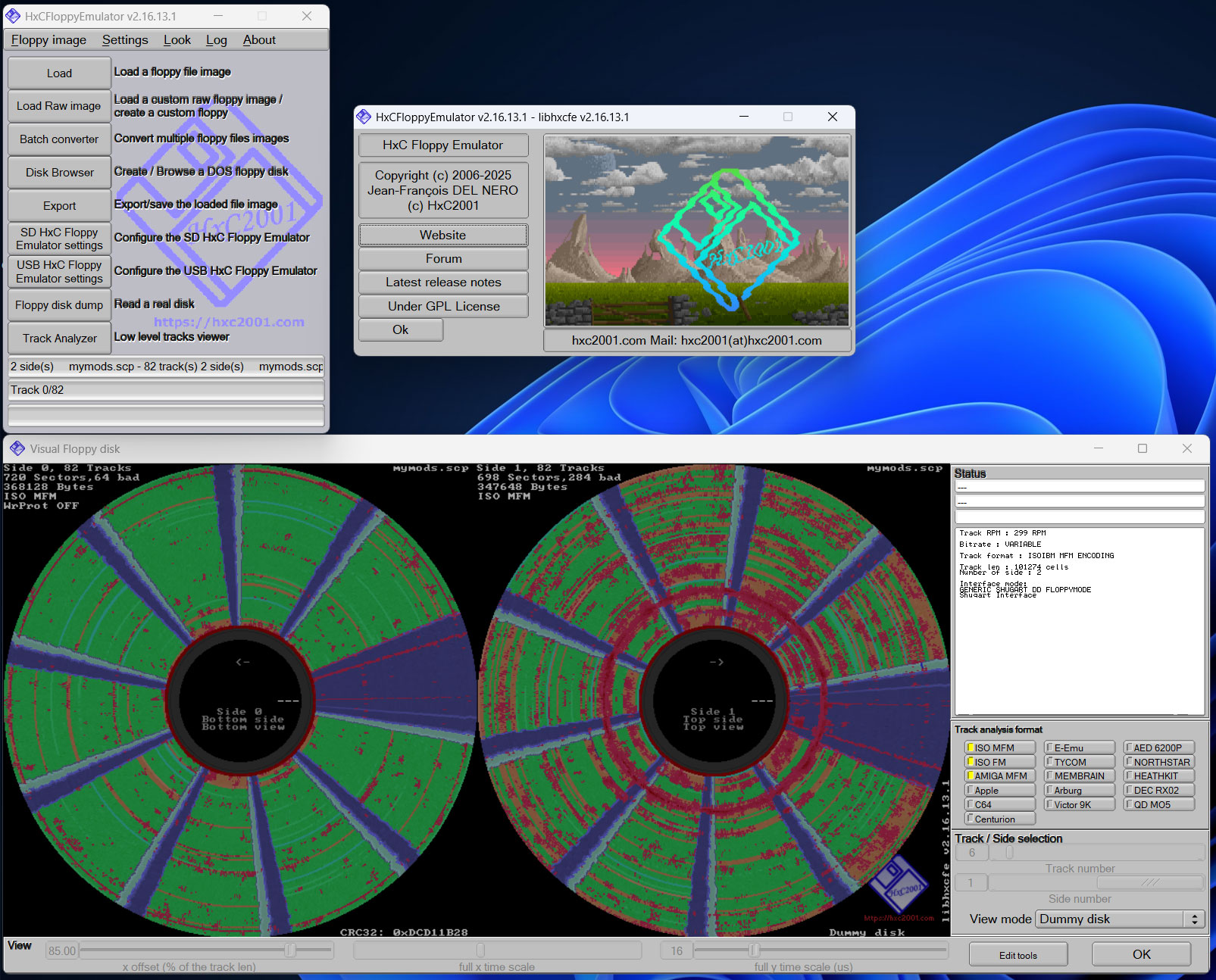
Task: Toggle the DEC RX02 analysis format
Action: 1159,790
